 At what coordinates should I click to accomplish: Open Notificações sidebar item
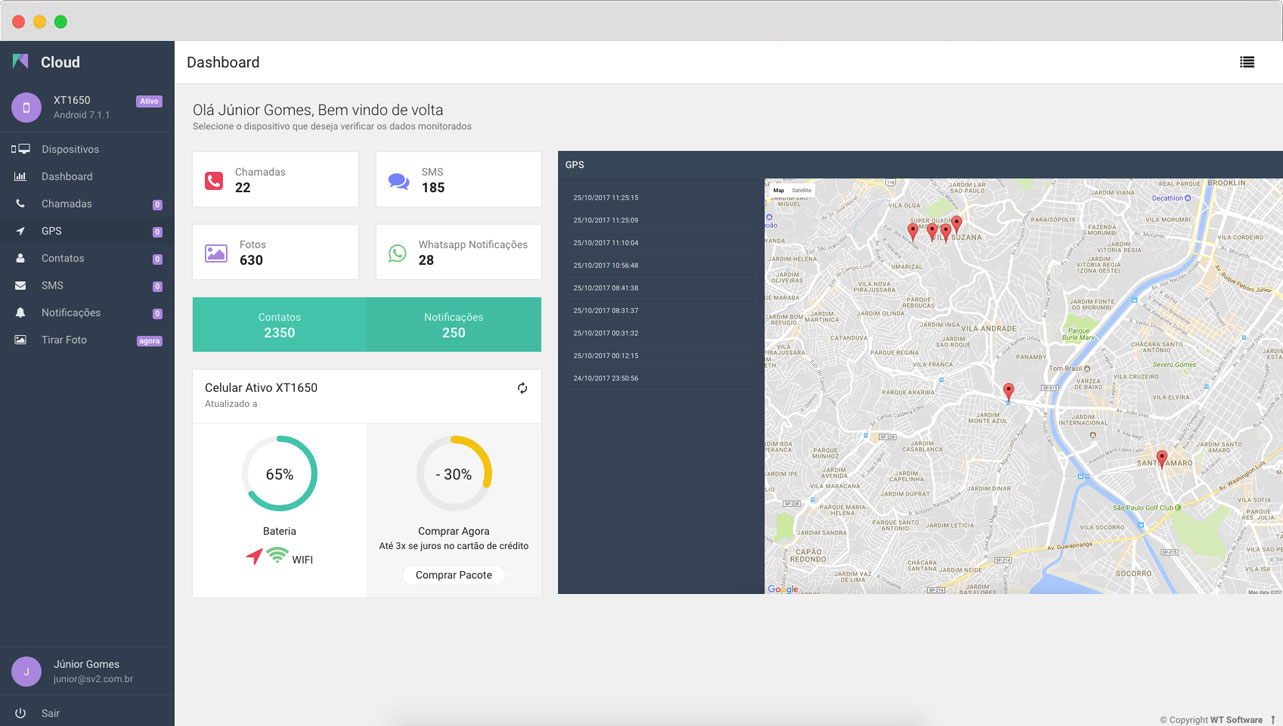(70, 313)
